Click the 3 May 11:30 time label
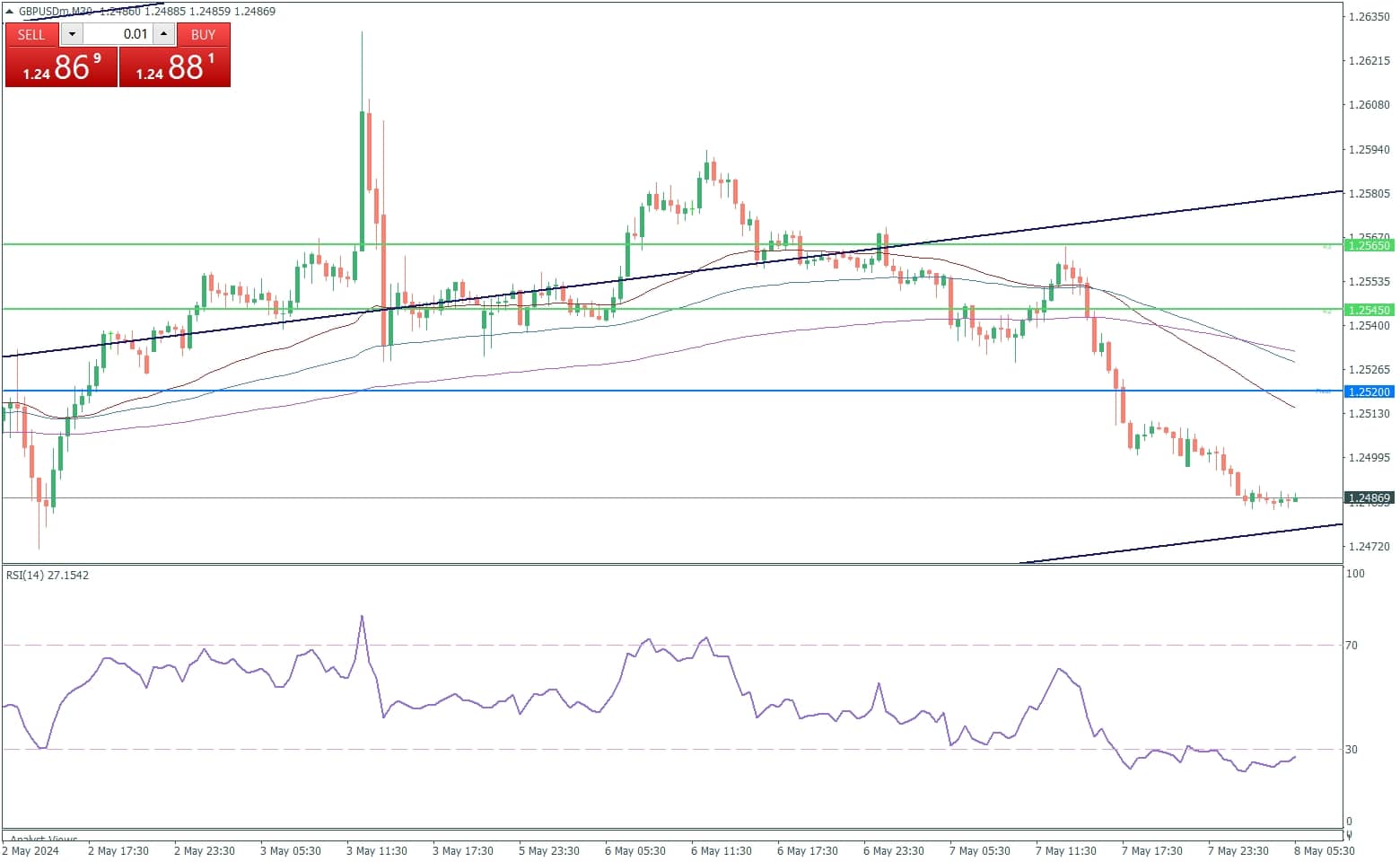Viewport: 1400px width, 862px height. (x=377, y=851)
